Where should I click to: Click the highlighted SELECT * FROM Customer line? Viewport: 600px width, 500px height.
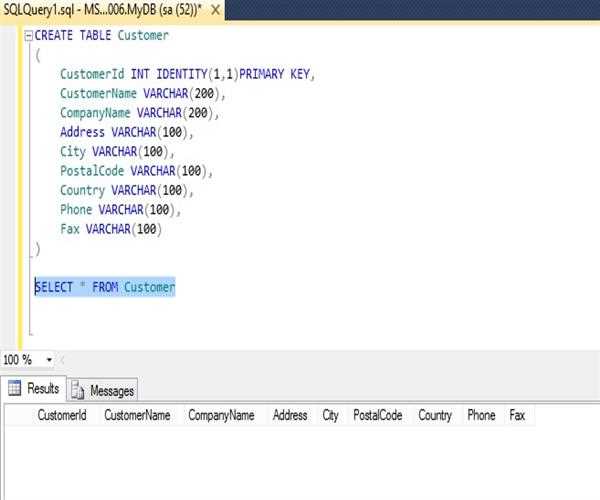point(105,288)
